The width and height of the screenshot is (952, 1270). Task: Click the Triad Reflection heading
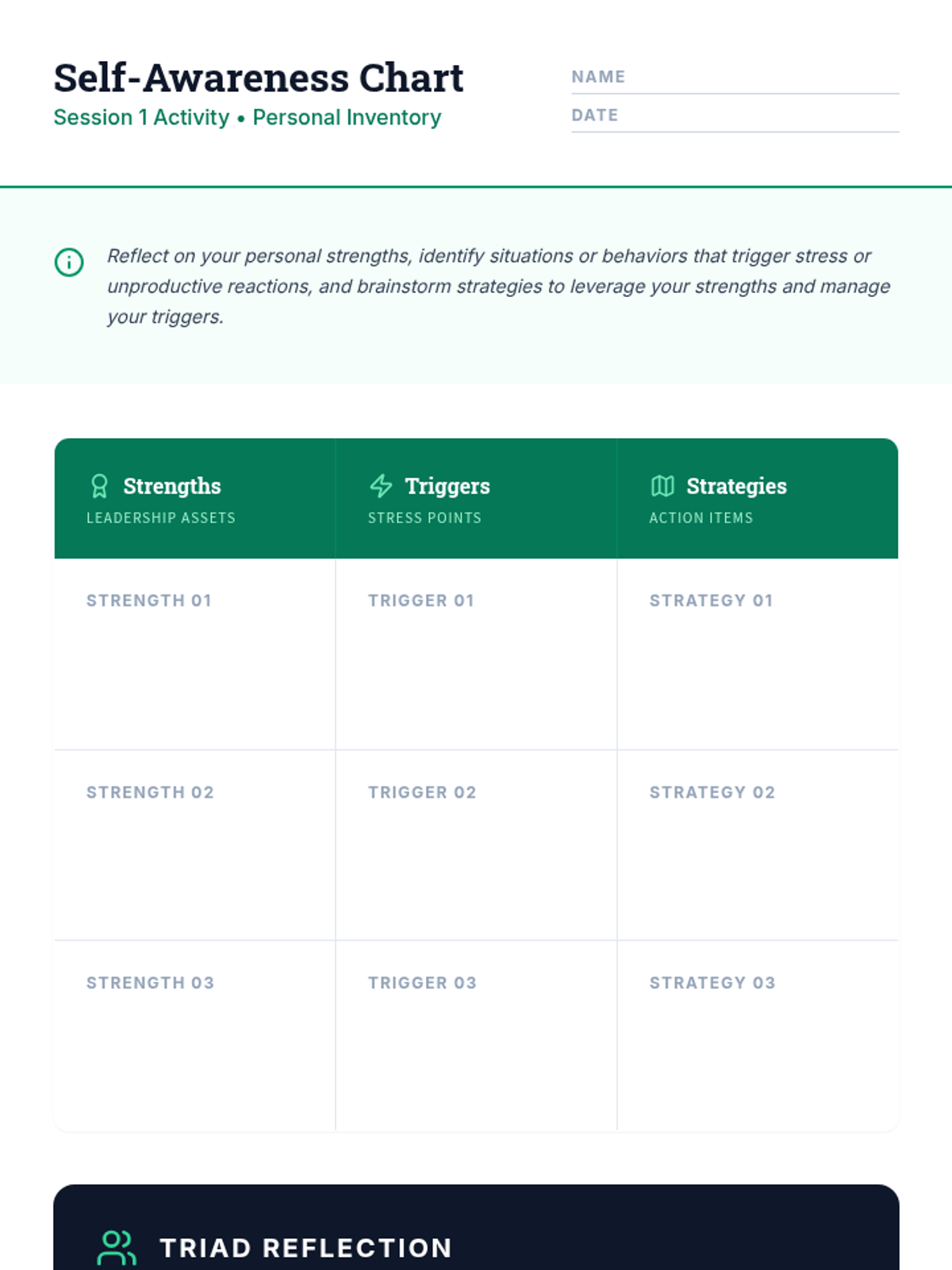pyautogui.click(x=305, y=1248)
